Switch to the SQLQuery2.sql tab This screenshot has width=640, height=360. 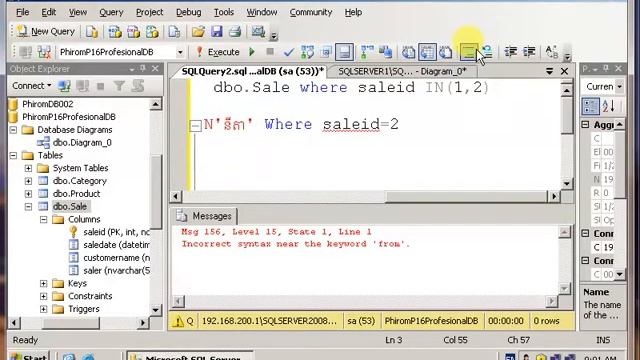[252, 71]
